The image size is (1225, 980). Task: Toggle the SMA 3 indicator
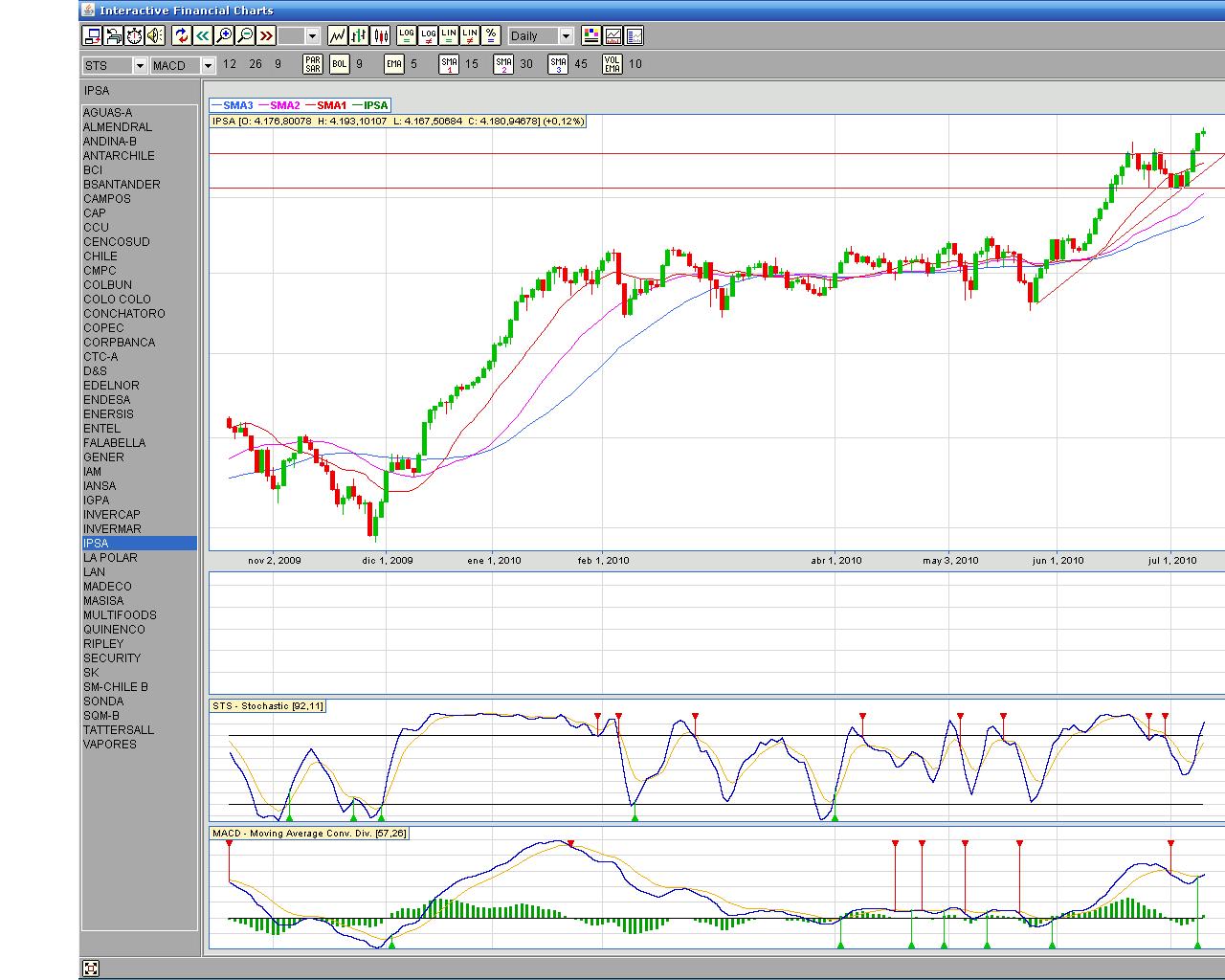point(558,64)
